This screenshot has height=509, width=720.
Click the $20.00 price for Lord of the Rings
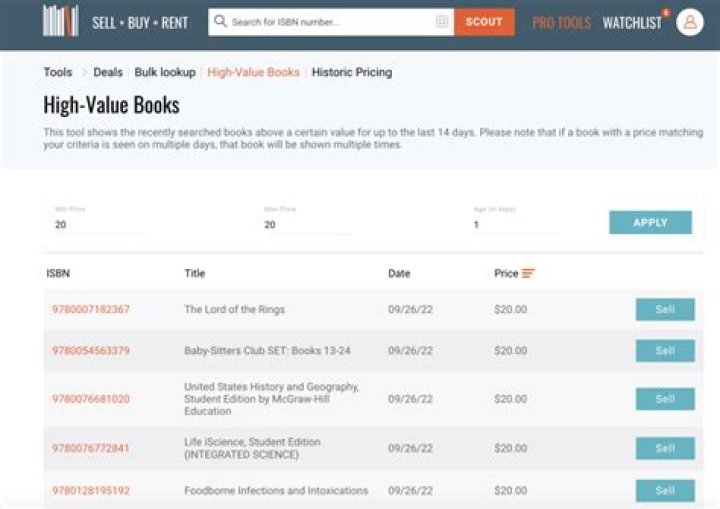511,309
